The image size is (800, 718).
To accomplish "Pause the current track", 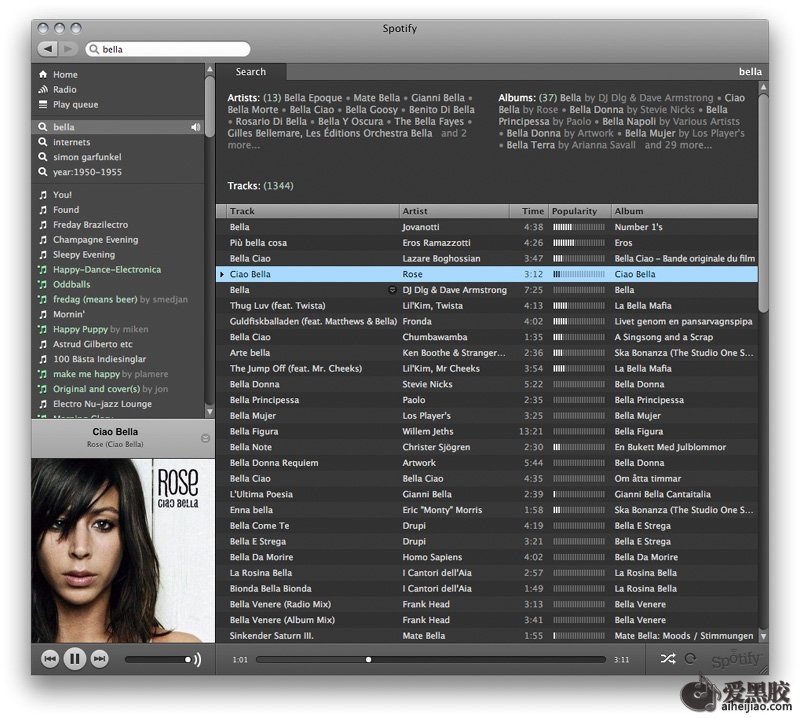I will click(x=74, y=659).
